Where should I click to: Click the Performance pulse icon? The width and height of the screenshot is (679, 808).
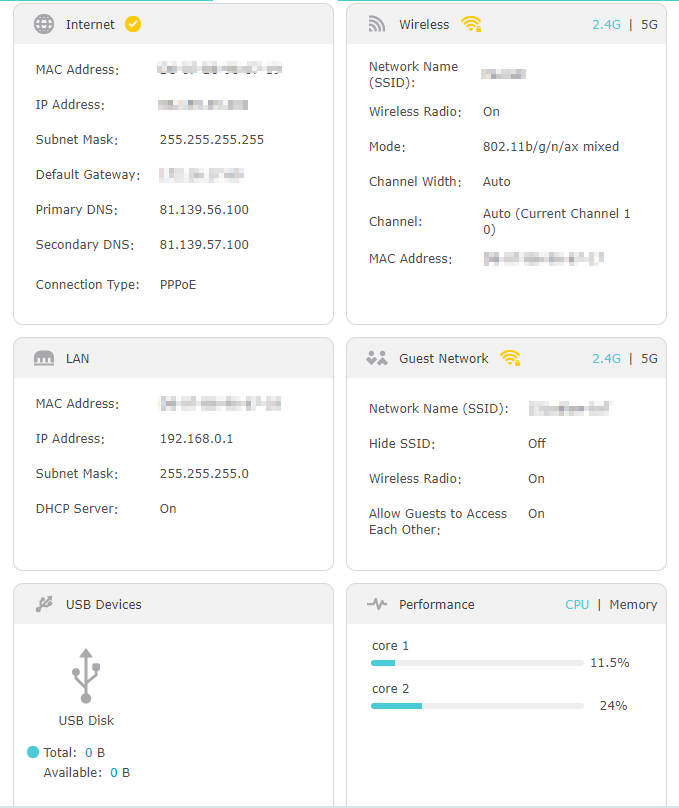pos(377,604)
